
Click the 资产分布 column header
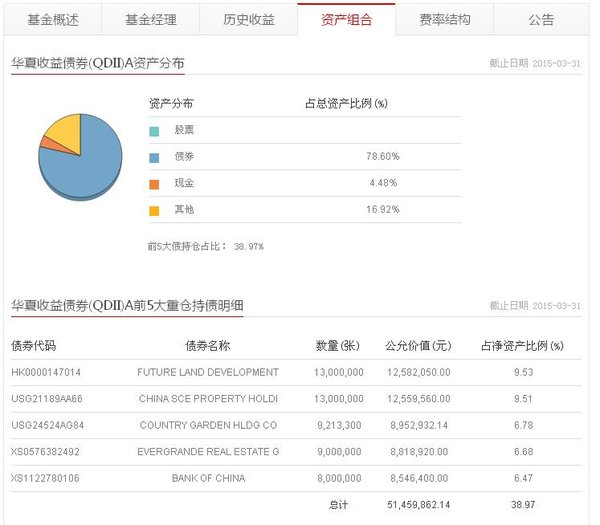coord(171,103)
